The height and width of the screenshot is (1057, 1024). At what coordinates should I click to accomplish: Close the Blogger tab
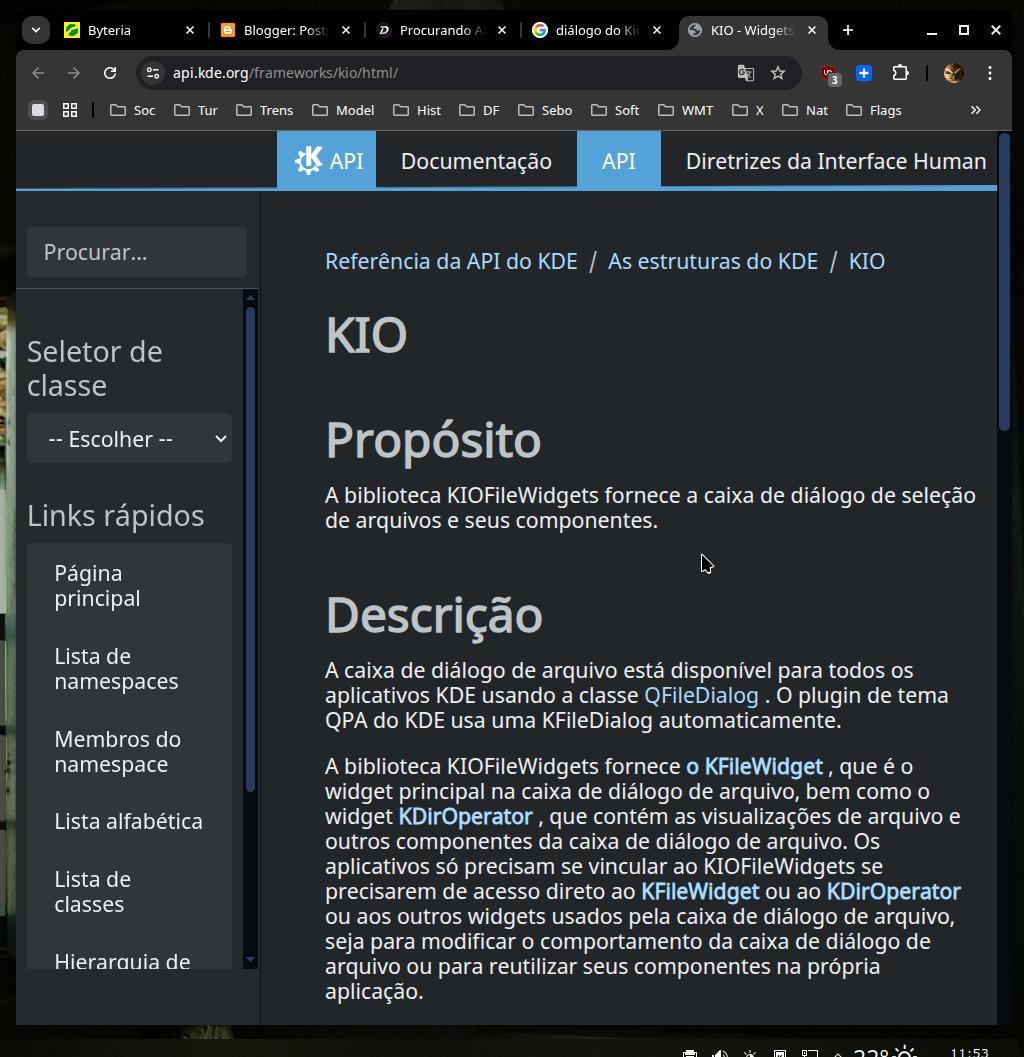(346, 30)
